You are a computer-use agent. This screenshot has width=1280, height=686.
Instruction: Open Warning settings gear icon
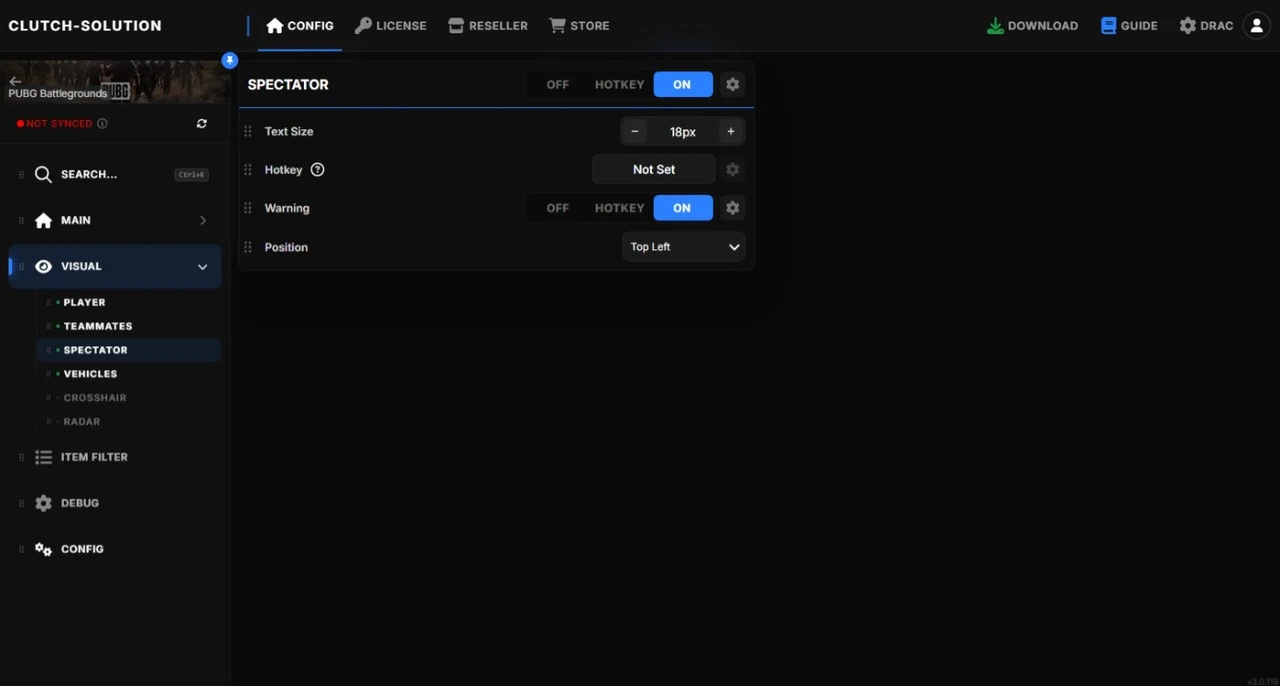pyautogui.click(x=733, y=208)
